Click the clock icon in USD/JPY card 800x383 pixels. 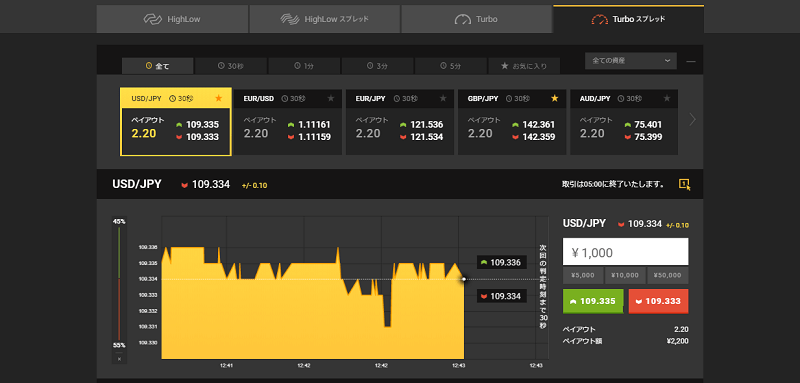172,98
